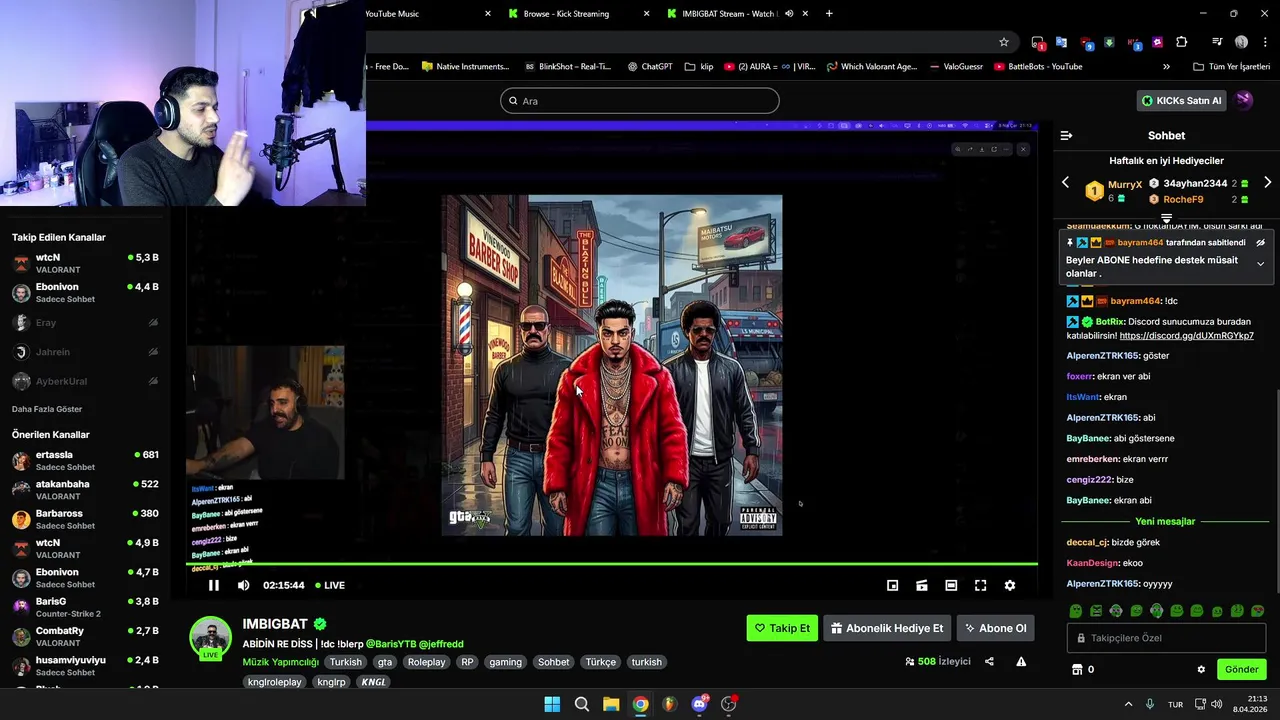Click the clip creation icon in player
Screen dimensions: 1280x720
point(921,585)
